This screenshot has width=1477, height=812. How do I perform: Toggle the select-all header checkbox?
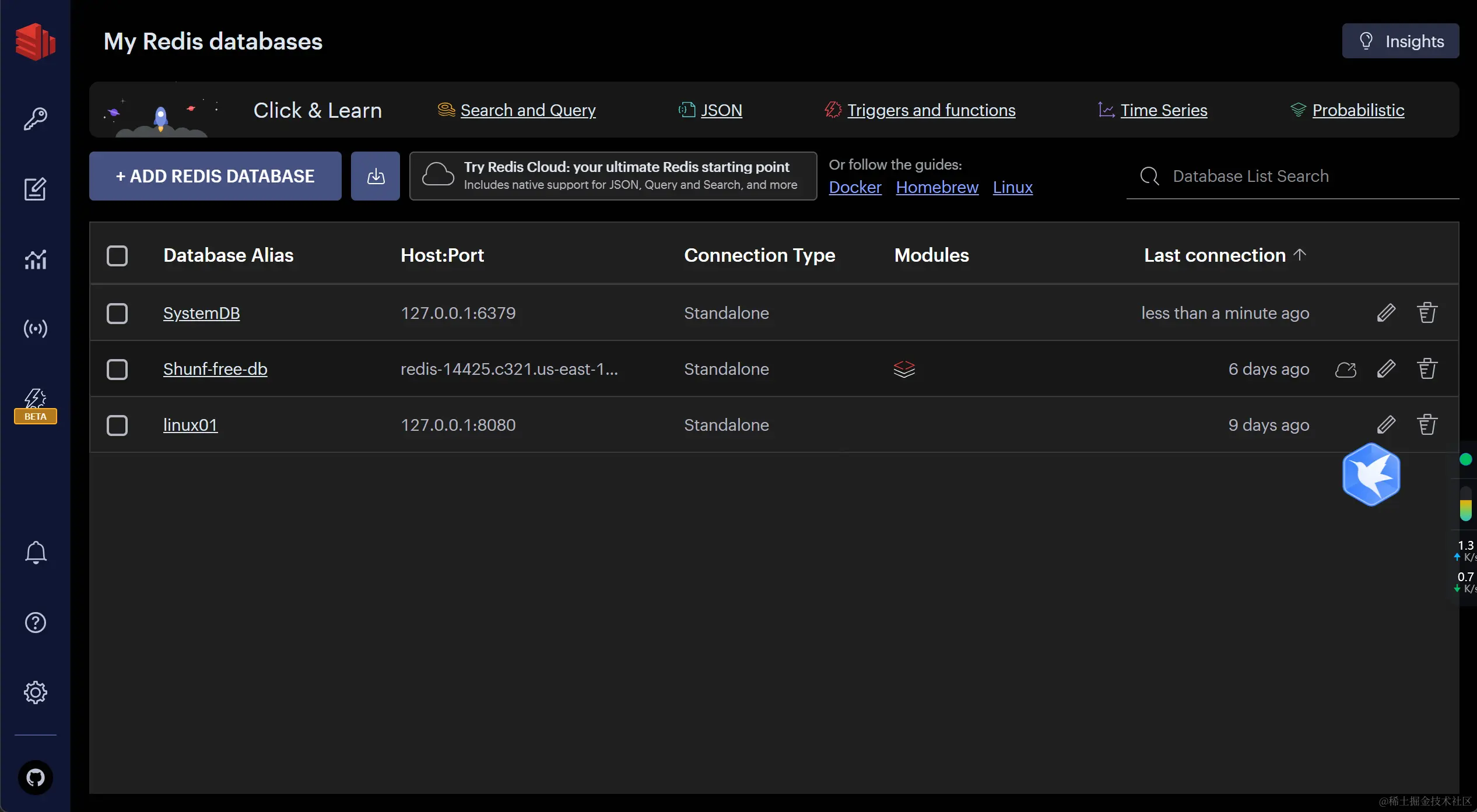[x=117, y=255]
